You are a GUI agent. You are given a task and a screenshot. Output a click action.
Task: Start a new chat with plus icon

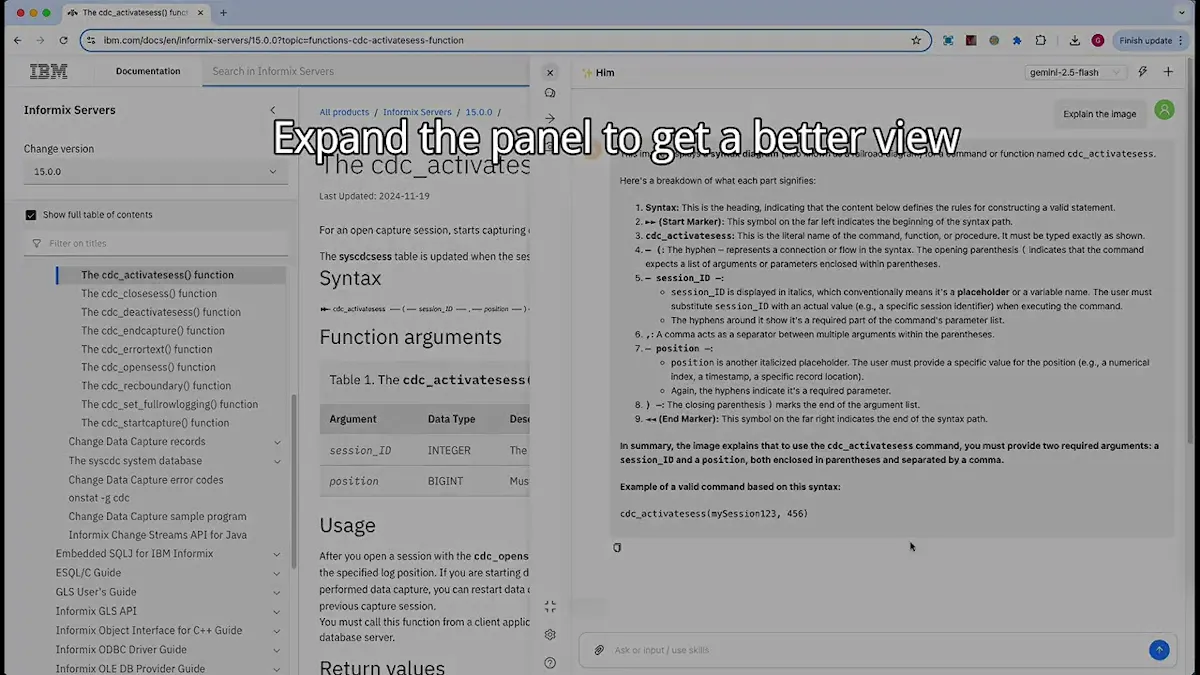click(1168, 72)
